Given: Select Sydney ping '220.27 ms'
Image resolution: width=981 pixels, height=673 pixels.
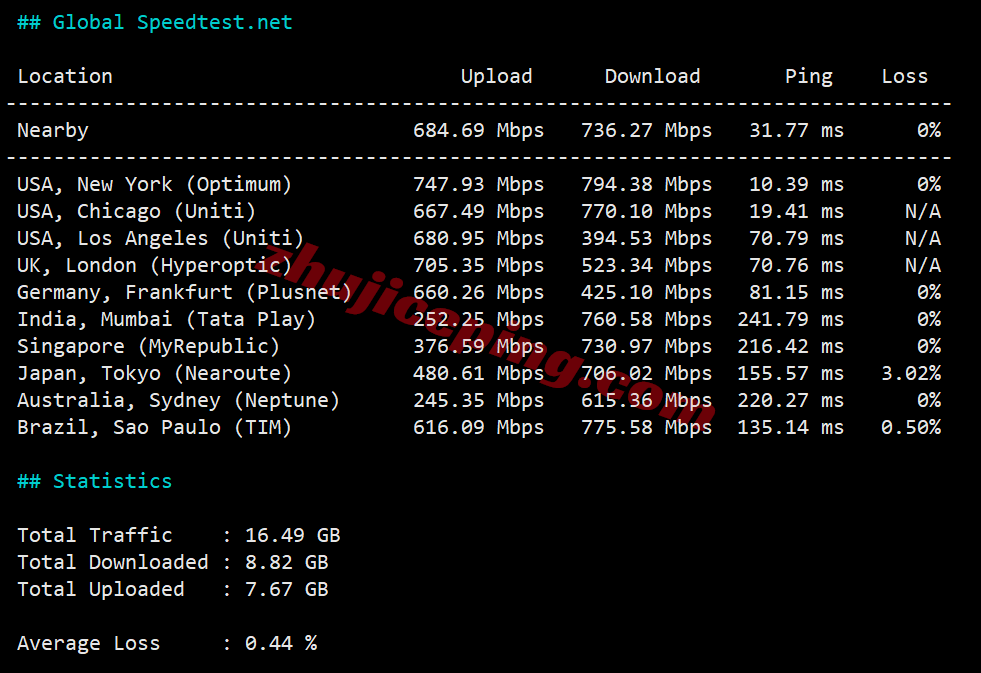Looking at the screenshot, I should coord(790,400).
